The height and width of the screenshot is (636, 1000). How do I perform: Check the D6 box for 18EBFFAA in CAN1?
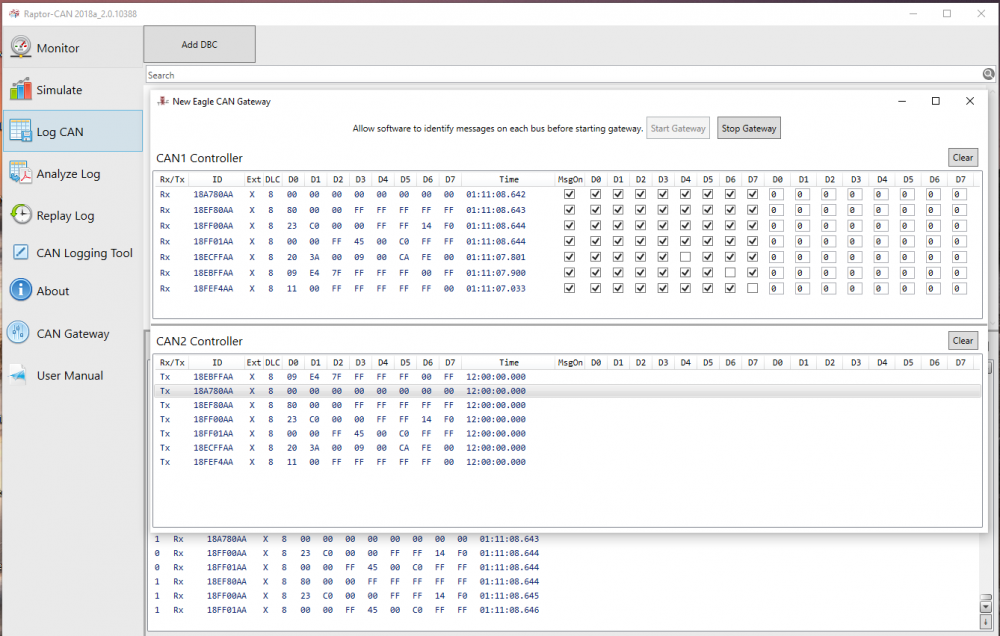(x=730, y=273)
